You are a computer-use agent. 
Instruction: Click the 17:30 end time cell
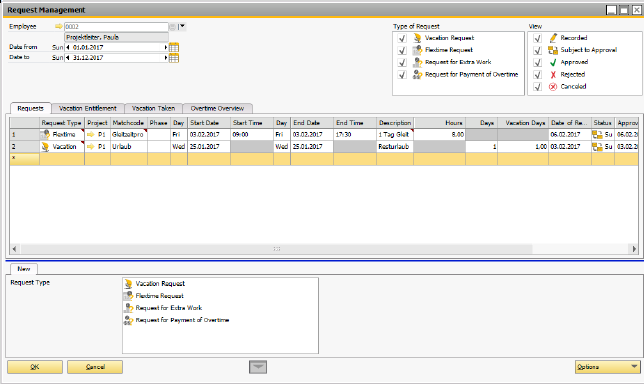point(355,135)
